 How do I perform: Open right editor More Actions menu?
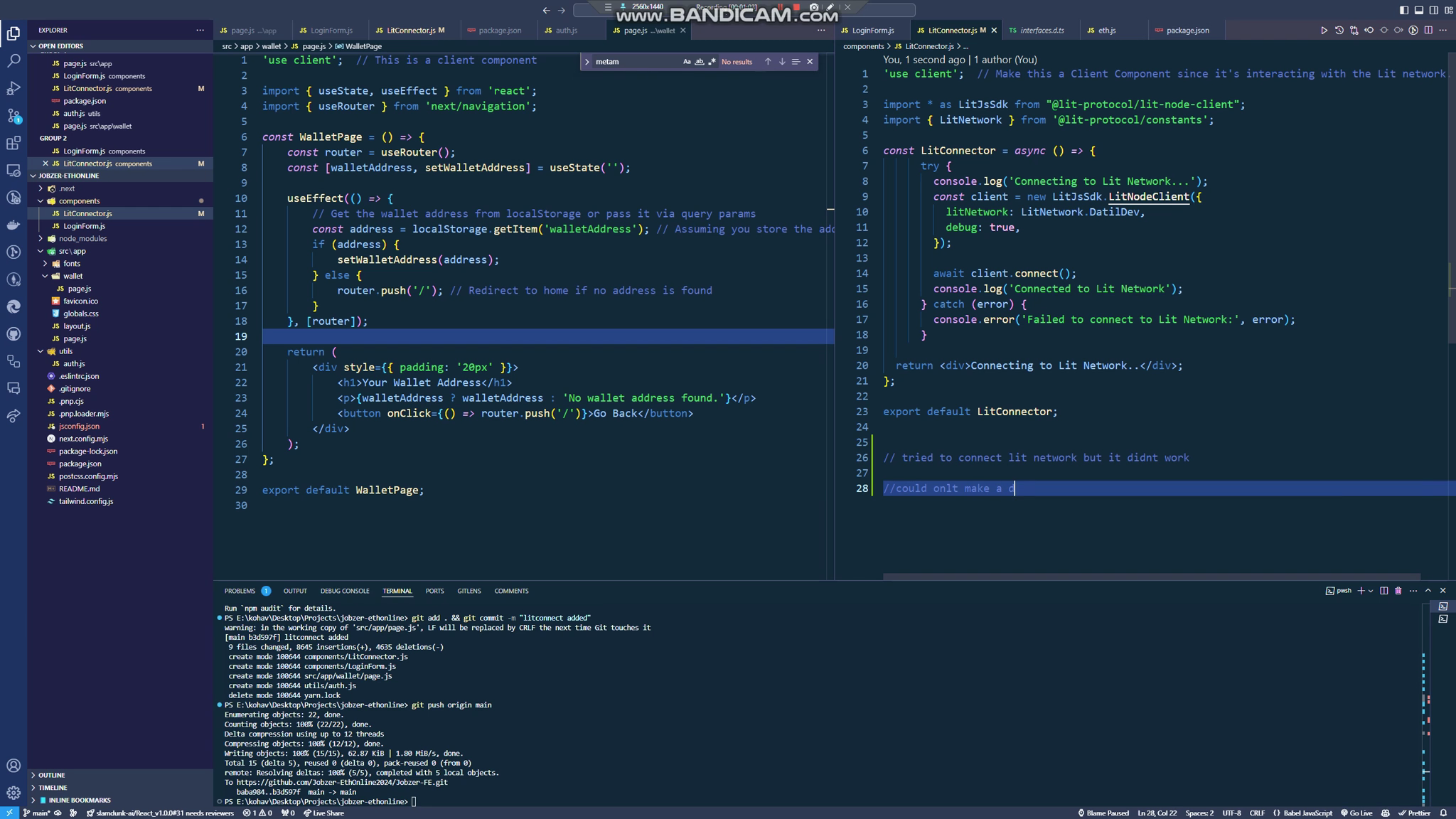click(1442, 31)
